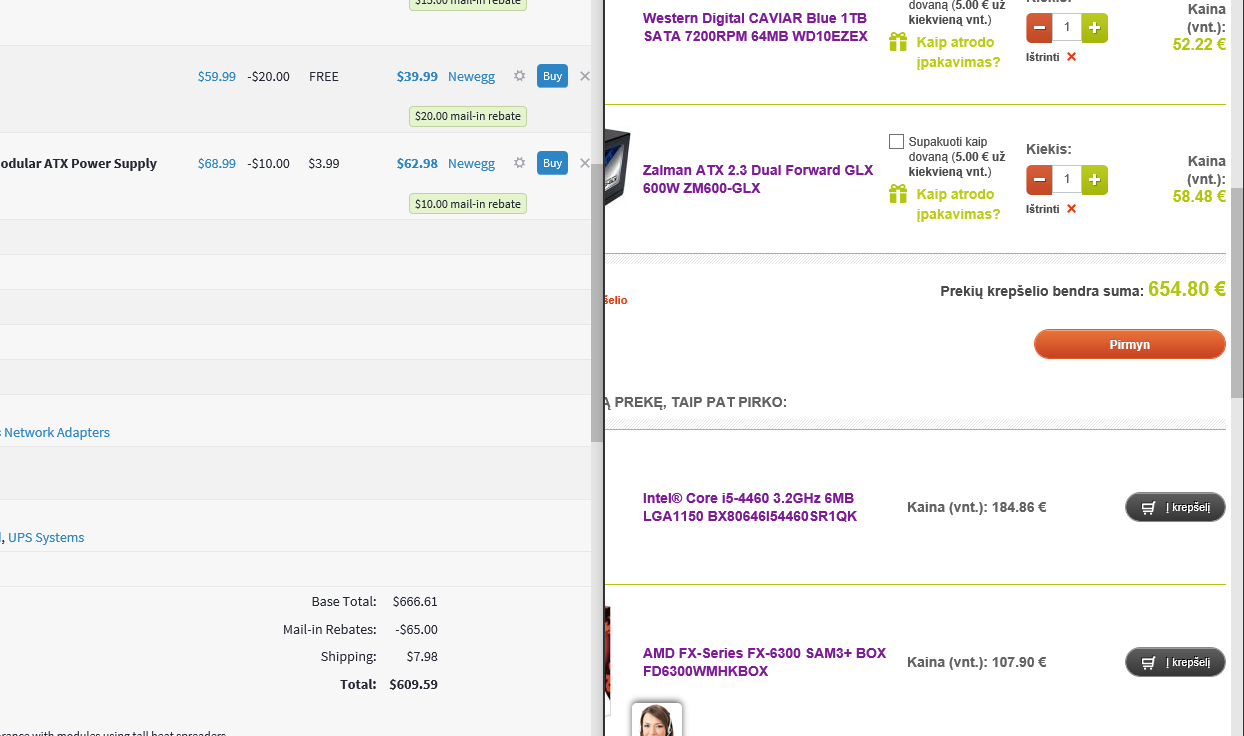The height and width of the screenshot is (736, 1244).
Task: Open Newegg link in $39.99 row
Action: coord(471,76)
